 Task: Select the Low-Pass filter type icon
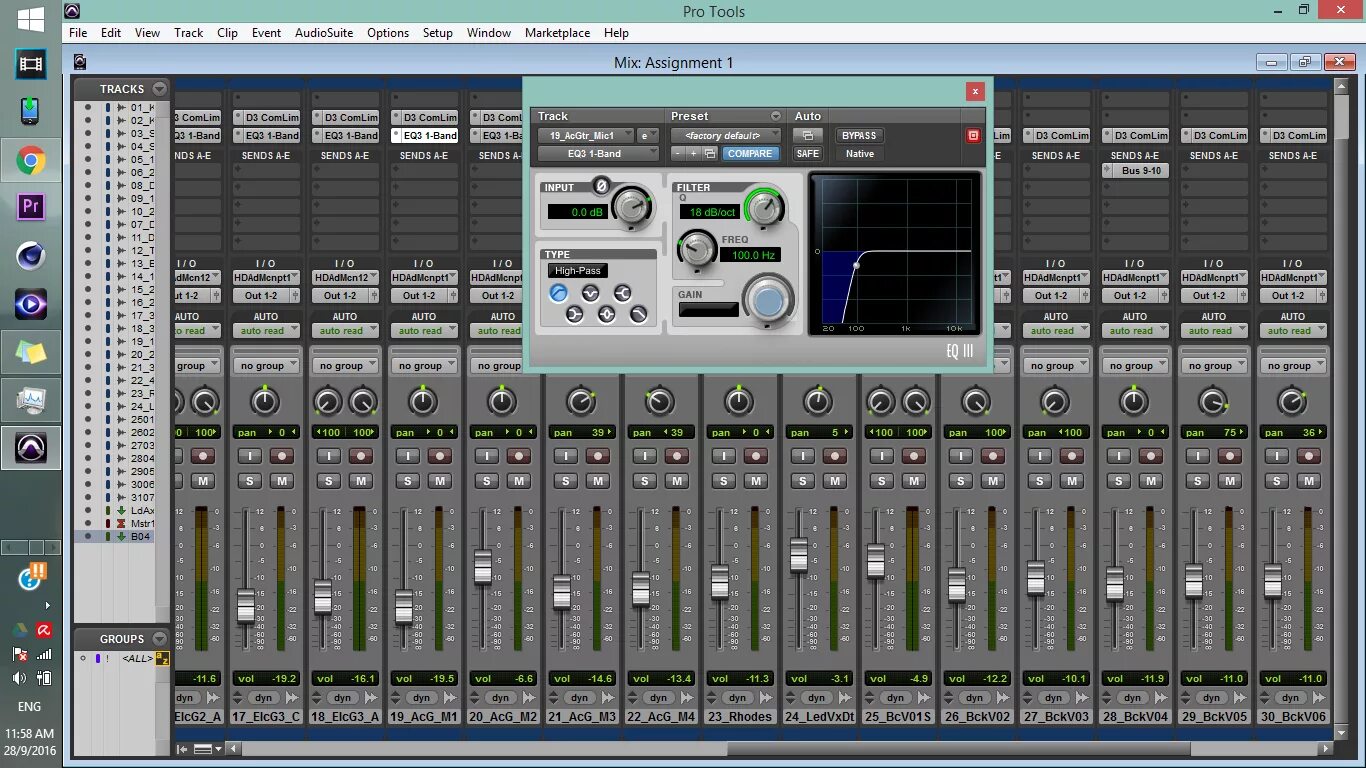[638, 315]
